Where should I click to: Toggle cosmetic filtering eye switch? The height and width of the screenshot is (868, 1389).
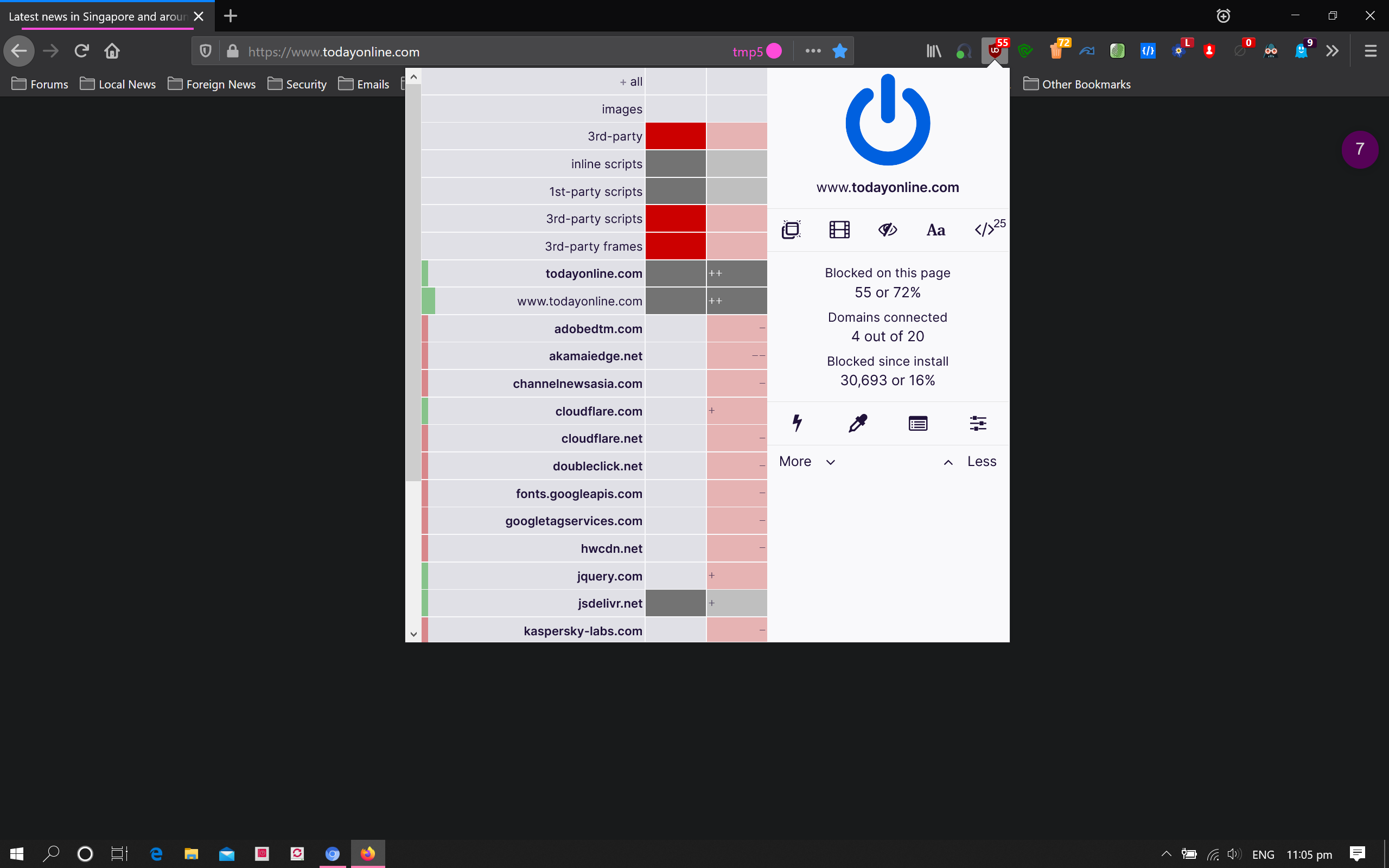tap(887, 229)
